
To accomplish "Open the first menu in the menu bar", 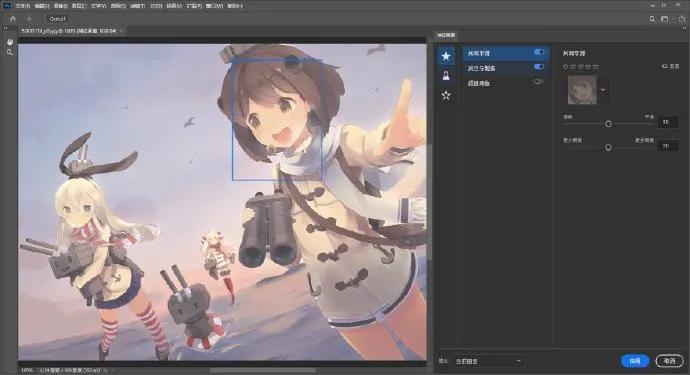I will click(x=22, y=6).
